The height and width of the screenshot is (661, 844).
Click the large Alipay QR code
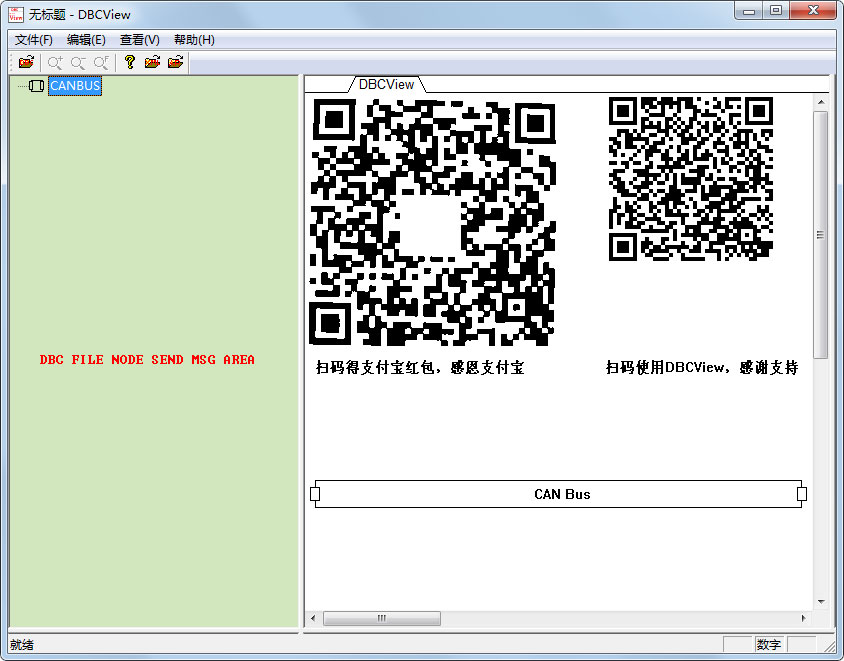[x=432, y=222]
